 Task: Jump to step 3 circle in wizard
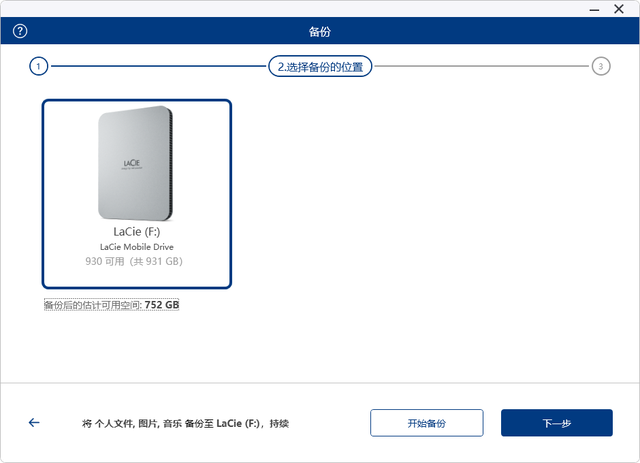click(600, 67)
